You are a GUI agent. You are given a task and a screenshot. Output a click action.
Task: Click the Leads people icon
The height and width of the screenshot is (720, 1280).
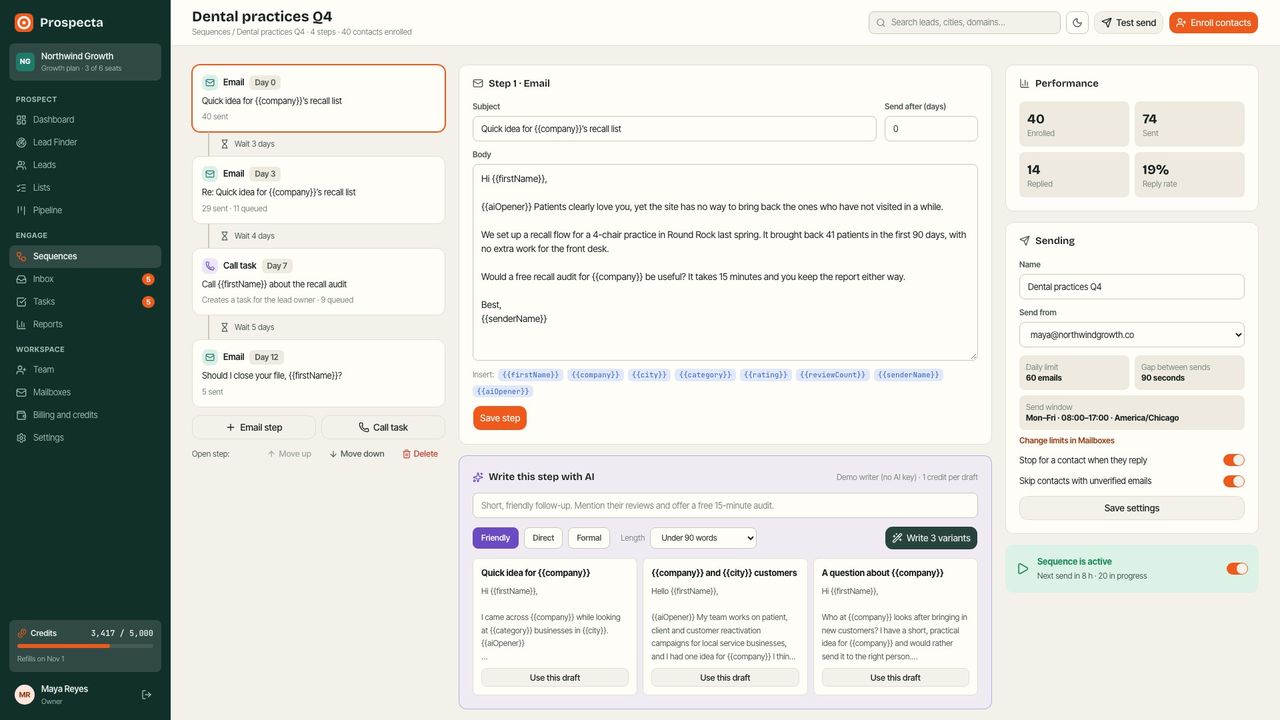(x=22, y=165)
